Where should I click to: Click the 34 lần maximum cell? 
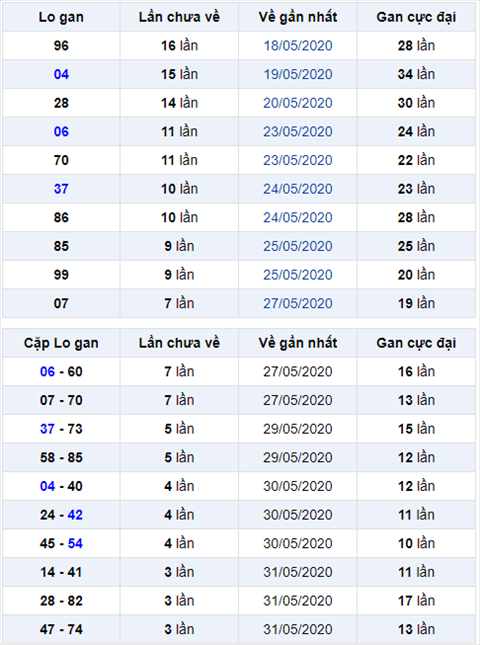click(416, 74)
